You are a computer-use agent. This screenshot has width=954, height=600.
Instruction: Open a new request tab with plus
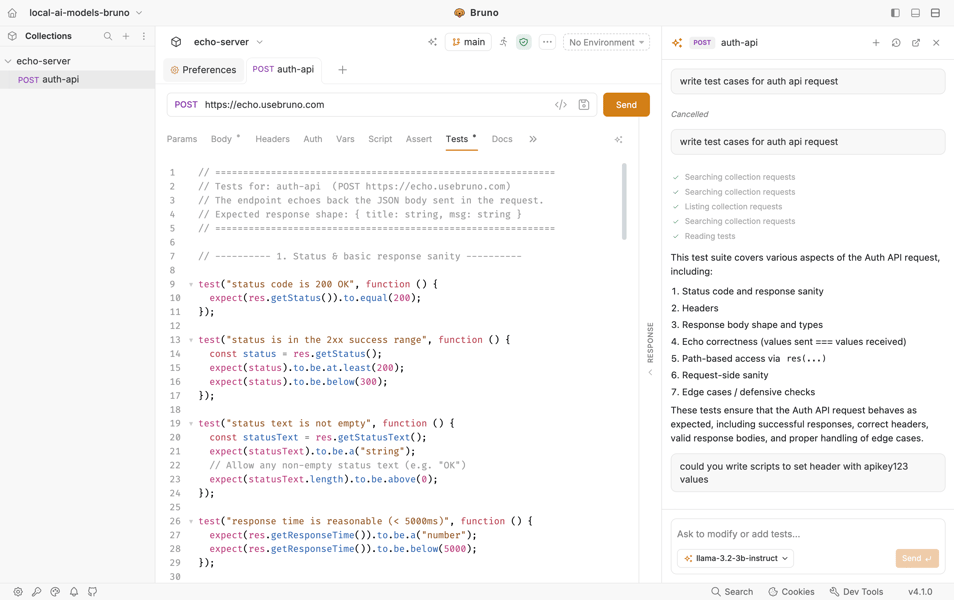343,70
